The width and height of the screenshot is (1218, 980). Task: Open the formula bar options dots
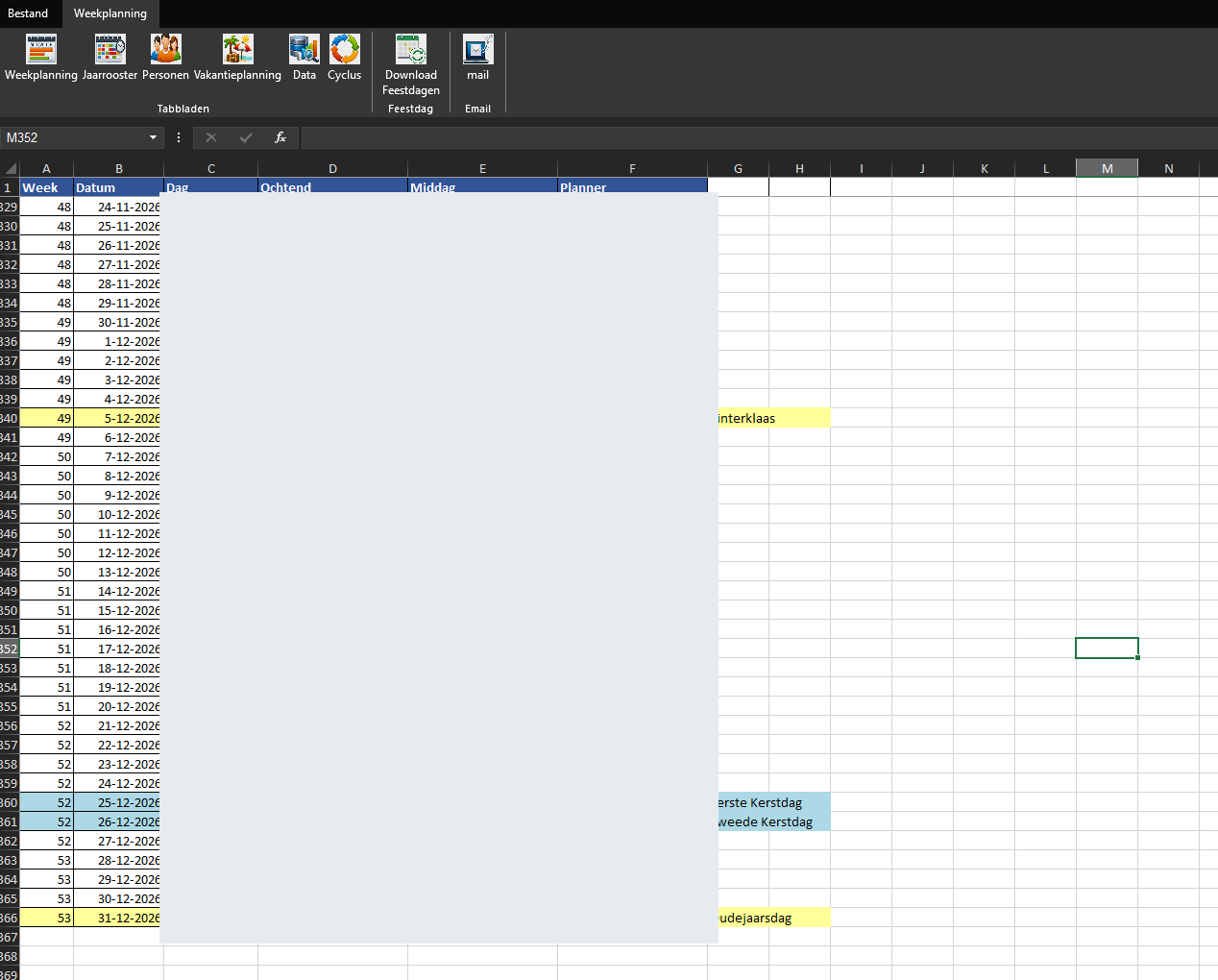tap(179, 137)
